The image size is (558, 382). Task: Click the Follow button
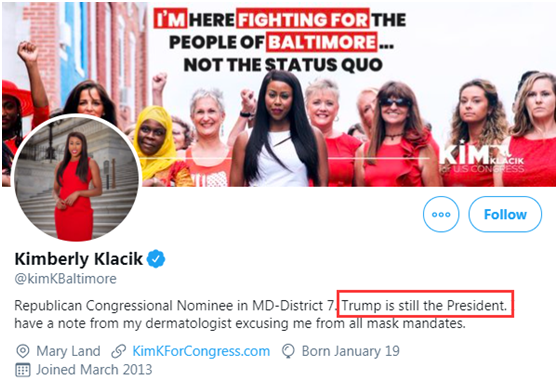[505, 214]
